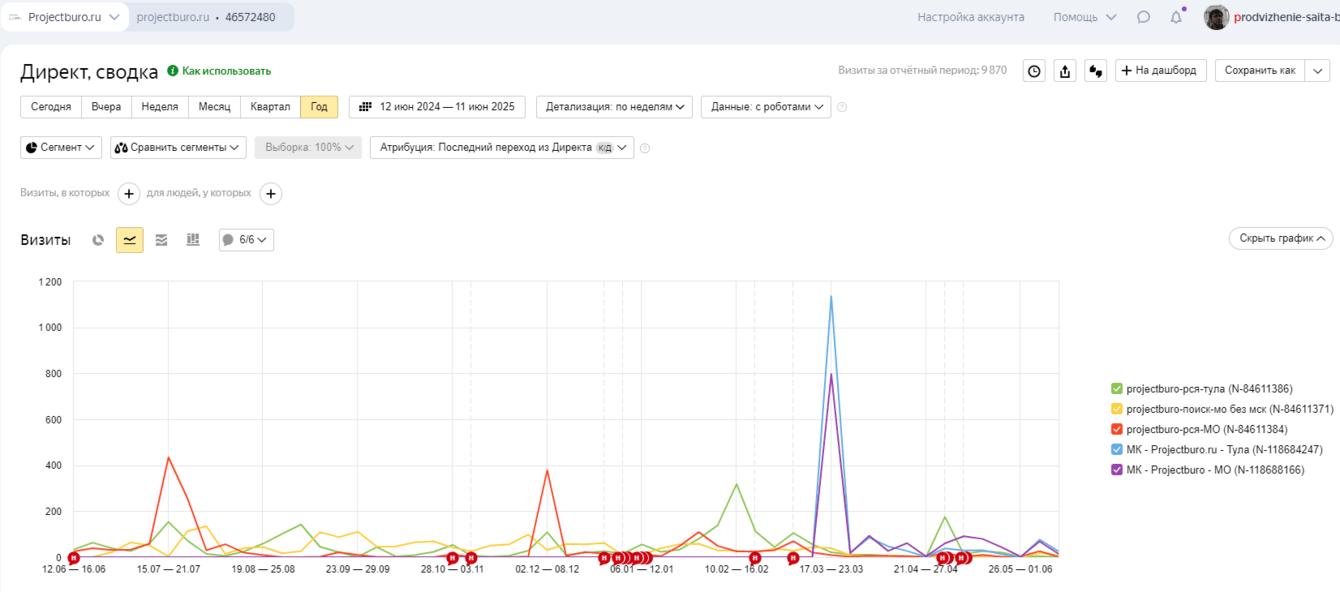Click the first red annotation marker at 12.06

pyautogui.click(x=74, y=558)
